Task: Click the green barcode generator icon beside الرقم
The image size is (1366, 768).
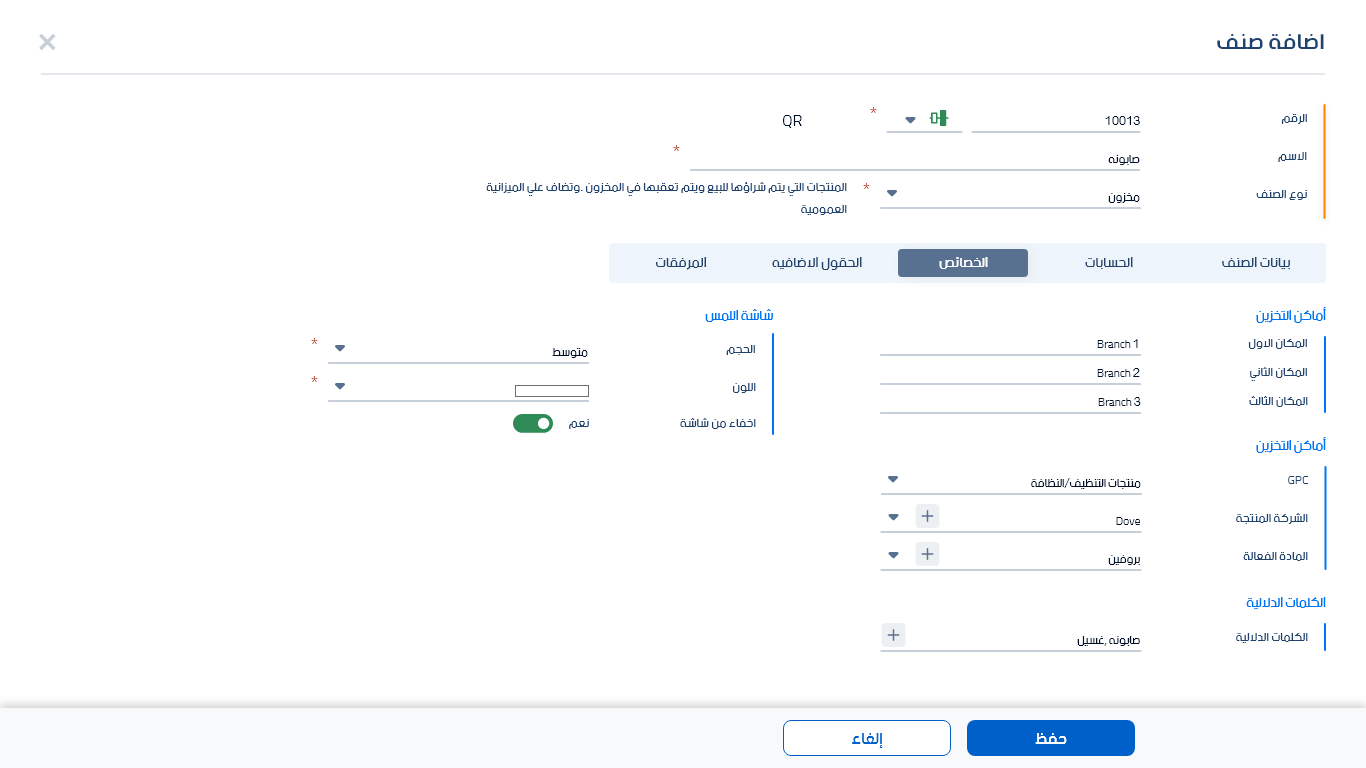Action: point(938,118)
